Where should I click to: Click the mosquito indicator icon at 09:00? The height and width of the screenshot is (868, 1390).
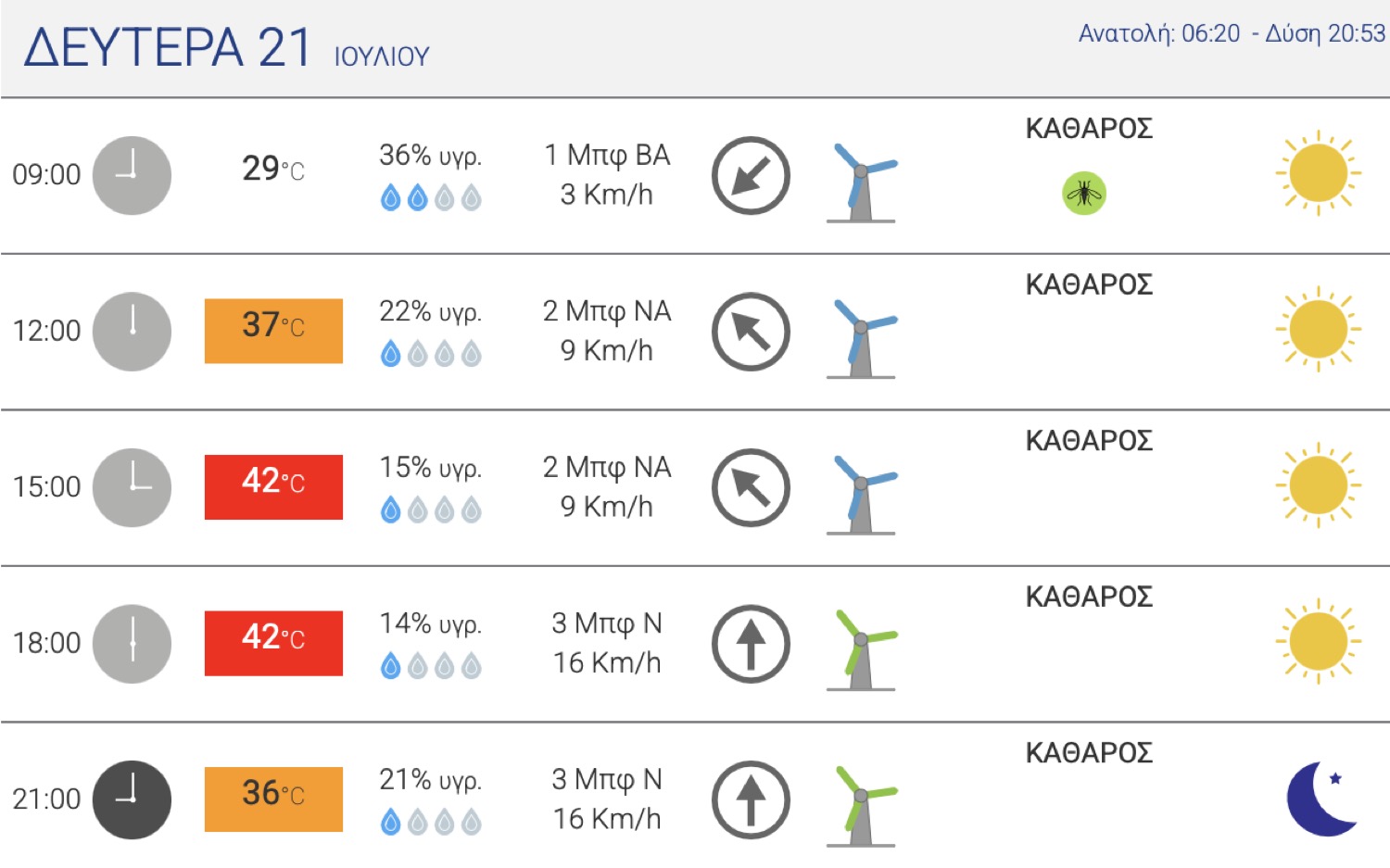(1084, 193)
